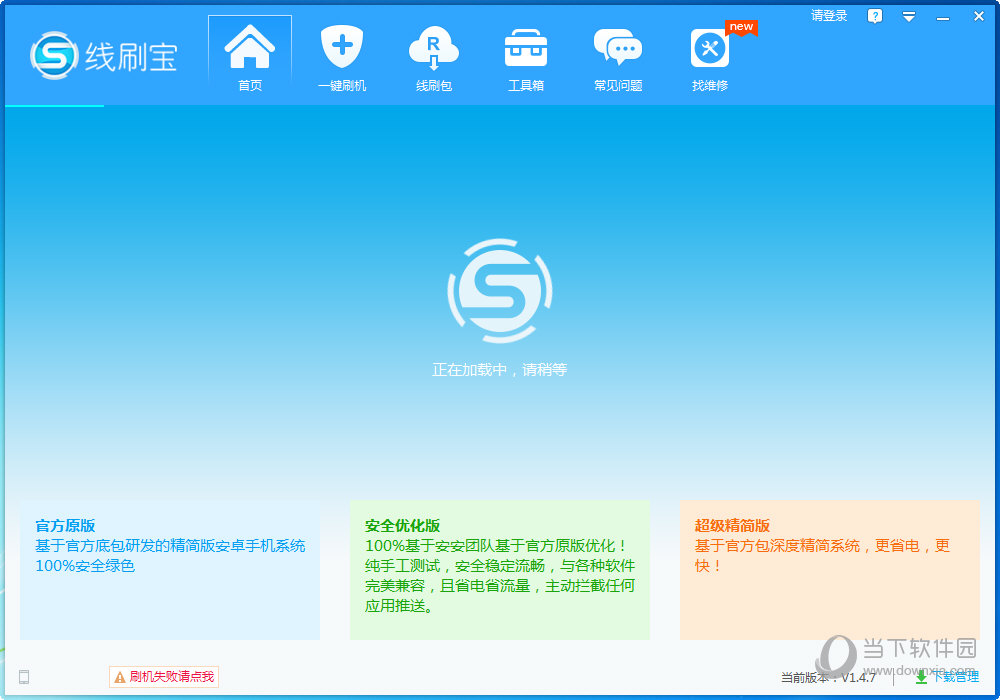Open the help question mark icon
1000x700 pixels.
875,16
